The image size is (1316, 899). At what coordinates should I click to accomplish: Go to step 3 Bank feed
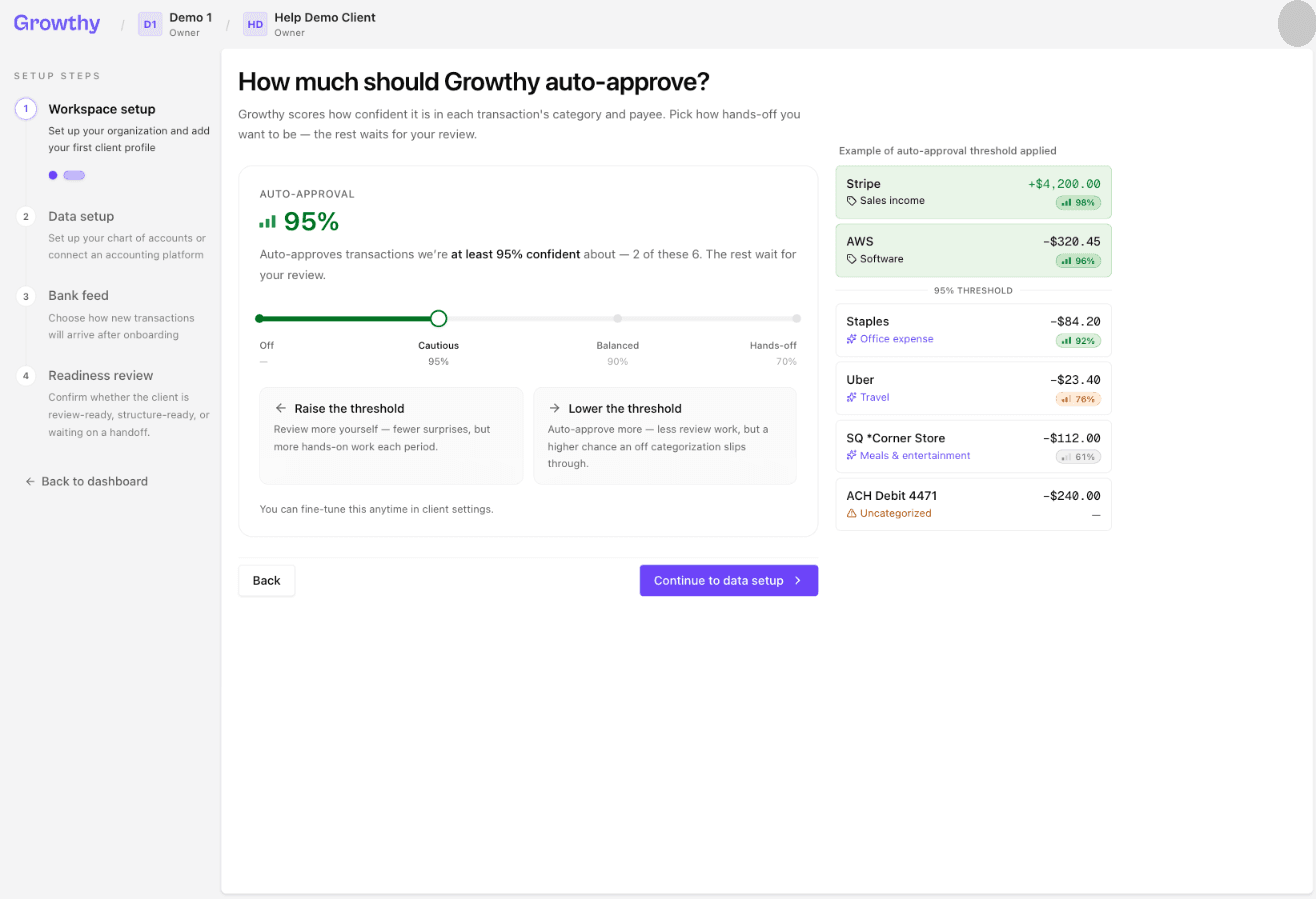tap(112, 314)
